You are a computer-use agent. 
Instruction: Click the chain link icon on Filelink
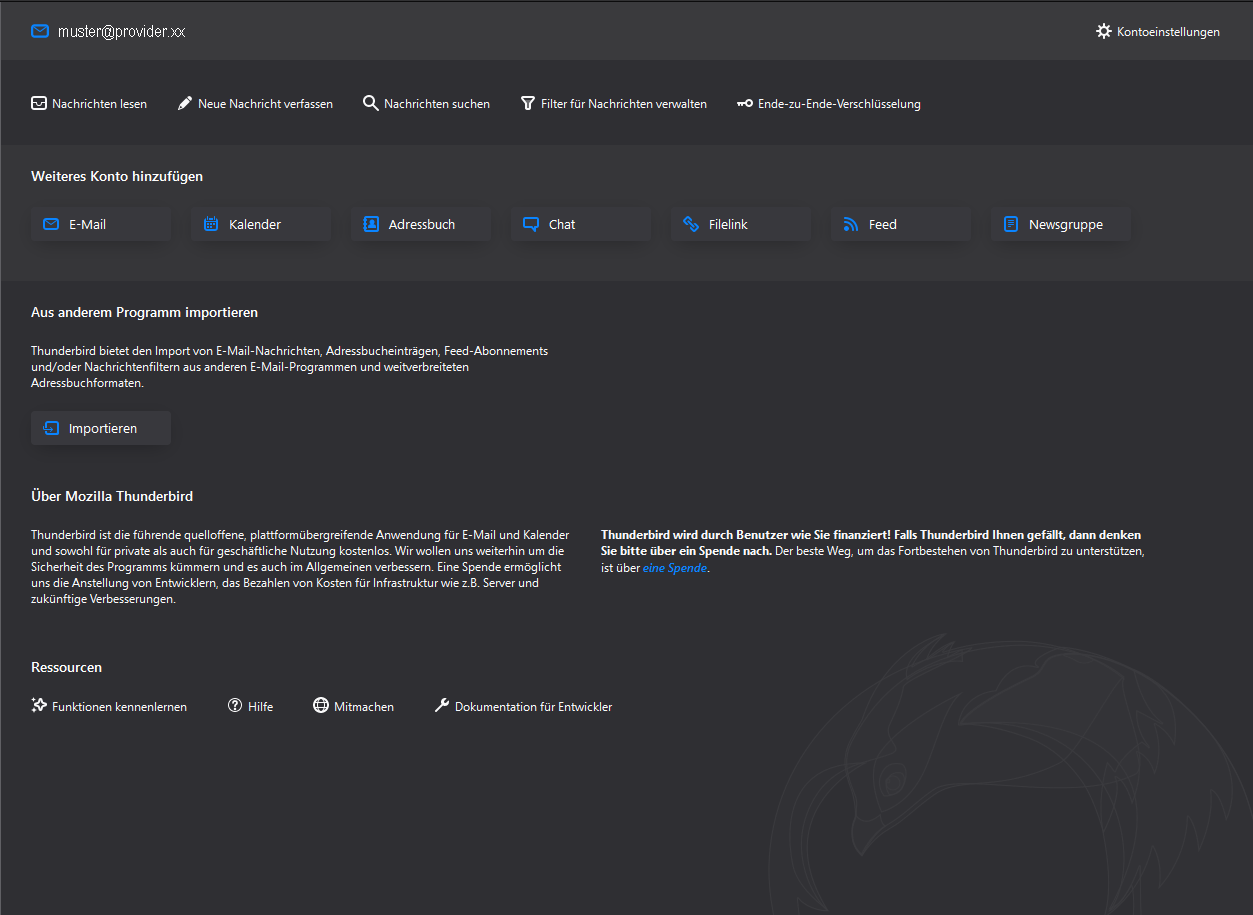691,224
